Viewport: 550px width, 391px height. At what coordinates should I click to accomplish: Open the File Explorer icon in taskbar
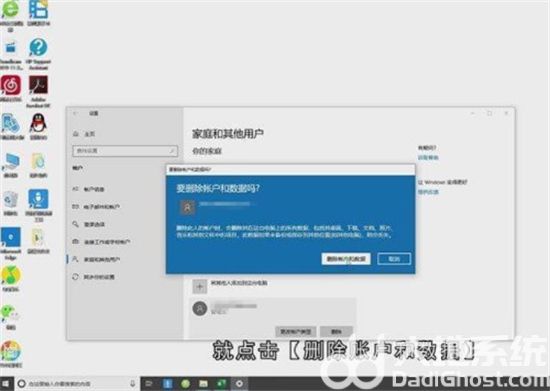coord(203,384)
